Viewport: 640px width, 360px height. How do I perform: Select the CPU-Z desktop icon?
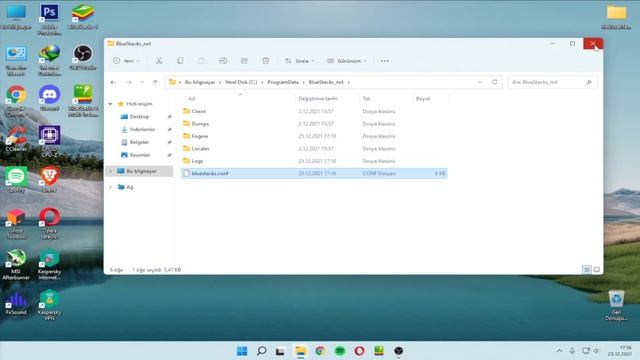[x=49, y=141]
